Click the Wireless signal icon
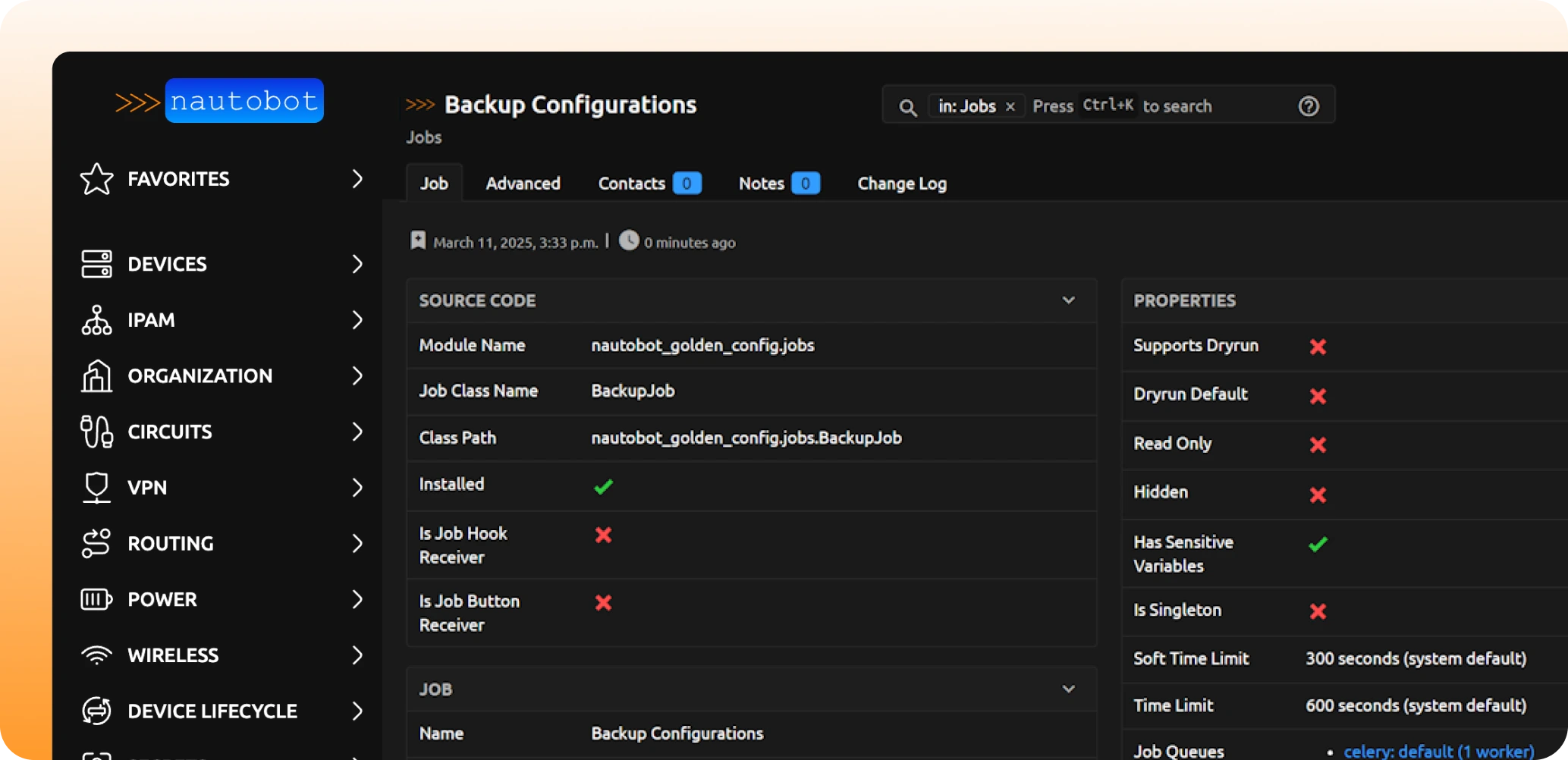The width and height of the screenshot is (1568, 760). click(x=96, y=655)
